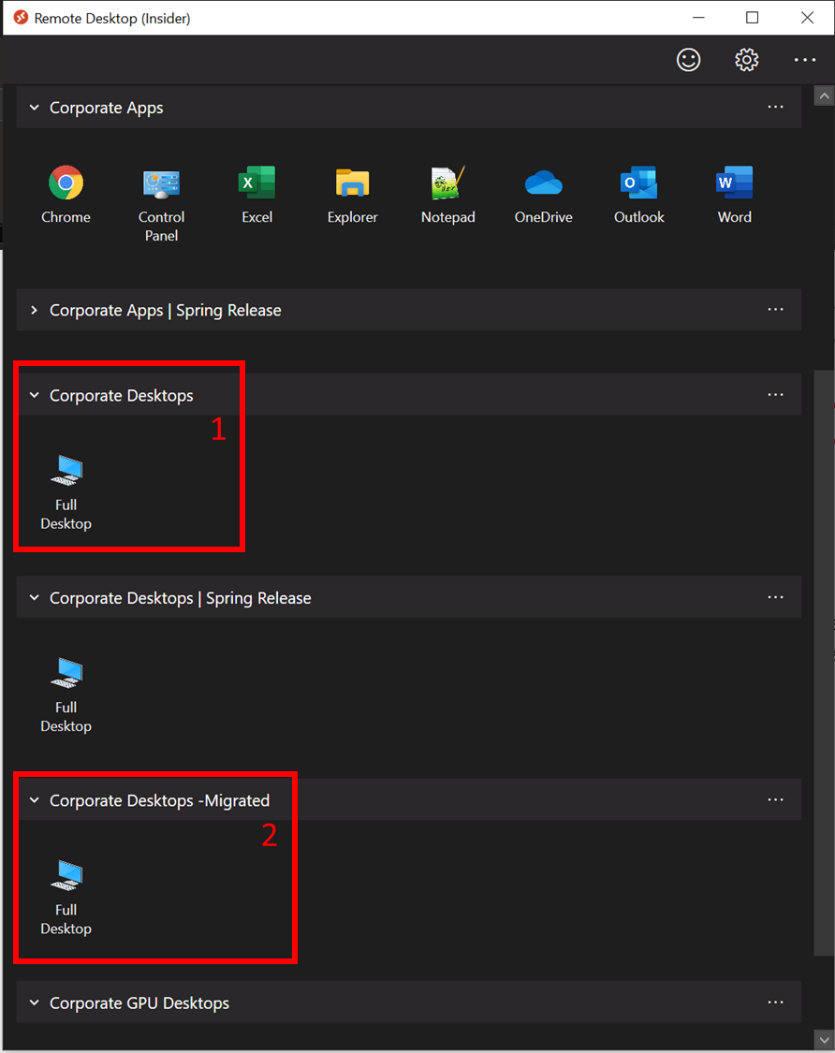Launch the Chrome remote app
The height and width of the screenshot is (1053, 835).
pyautogui.click(x=66, y=194)
